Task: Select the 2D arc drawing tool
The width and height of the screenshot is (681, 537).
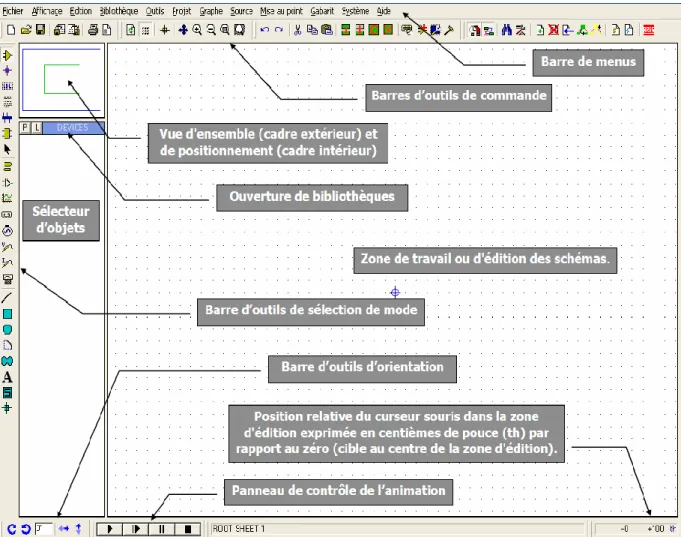Action: click(7, 345)
